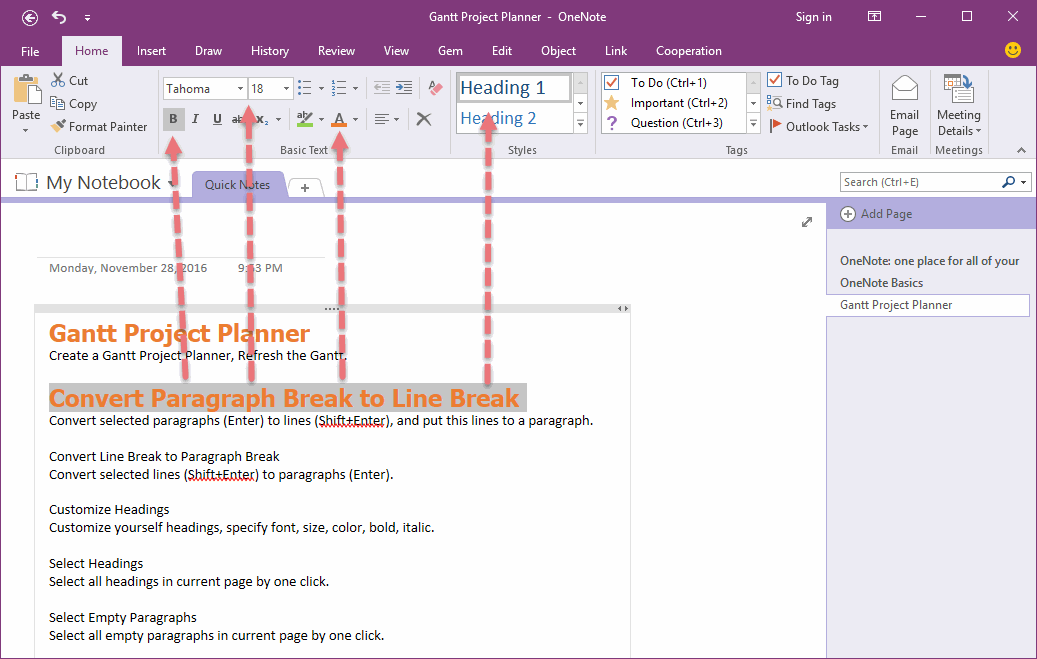Email the current page

904,107
